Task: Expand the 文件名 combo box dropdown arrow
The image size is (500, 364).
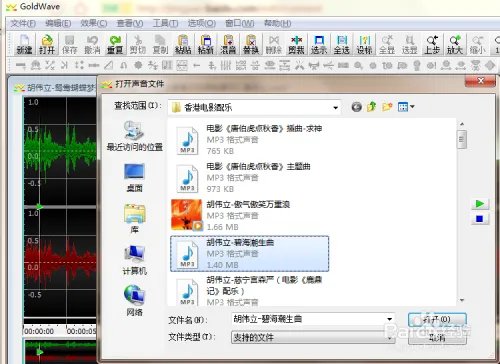Action: (389, 319)
